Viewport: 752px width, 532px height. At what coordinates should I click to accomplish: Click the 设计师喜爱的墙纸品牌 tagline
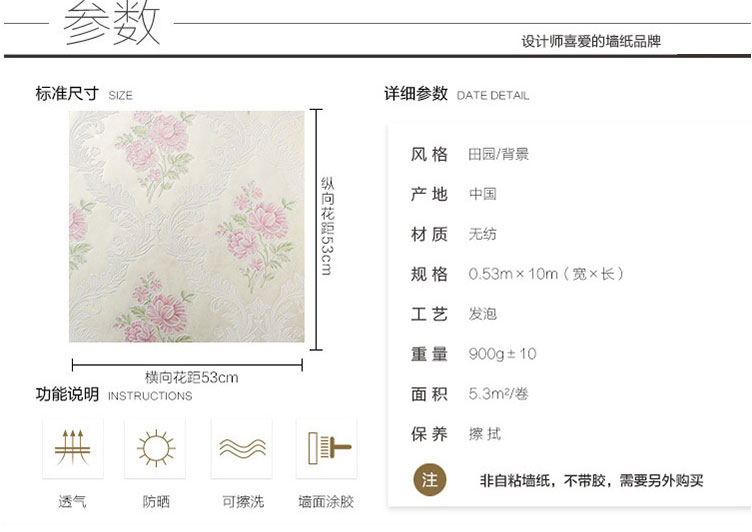tap(591, 41)
